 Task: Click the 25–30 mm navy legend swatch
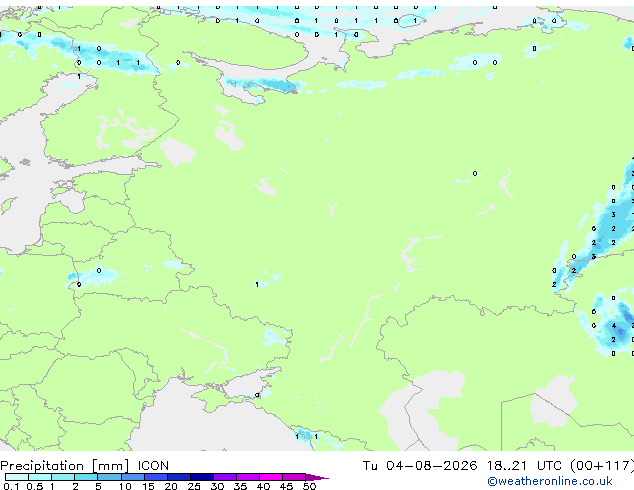coord(202,477)
